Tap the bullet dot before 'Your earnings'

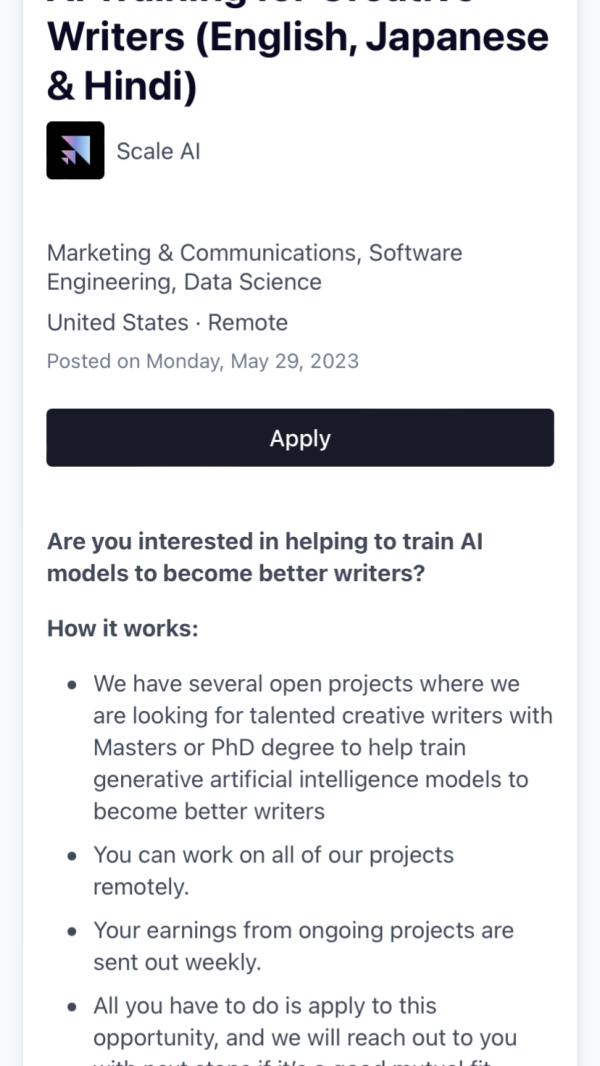pyautogui.click(x=72, y=932)
